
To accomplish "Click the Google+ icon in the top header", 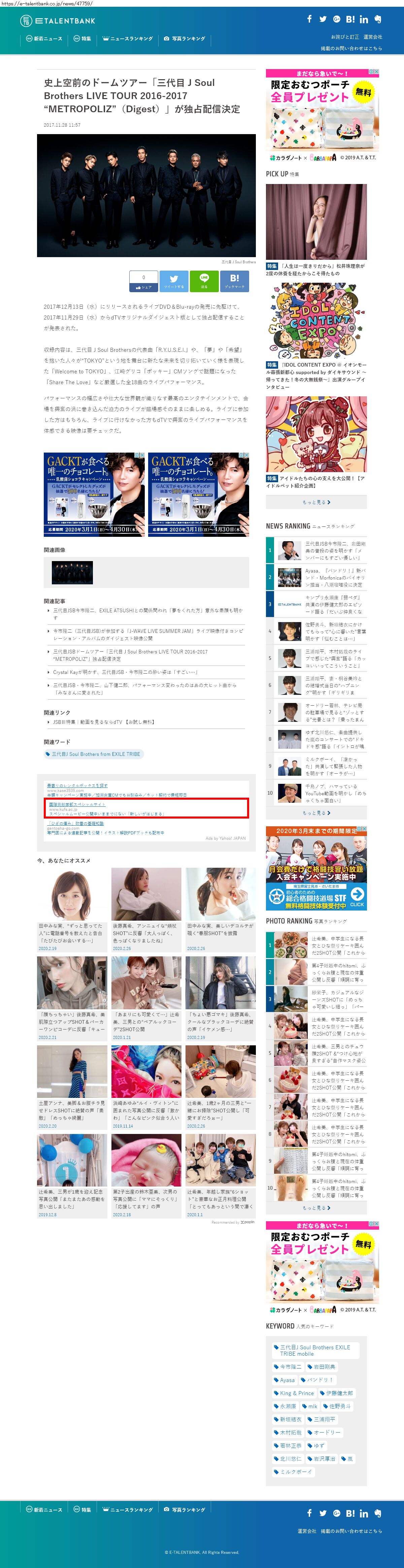I will click(x=336, y=19).
